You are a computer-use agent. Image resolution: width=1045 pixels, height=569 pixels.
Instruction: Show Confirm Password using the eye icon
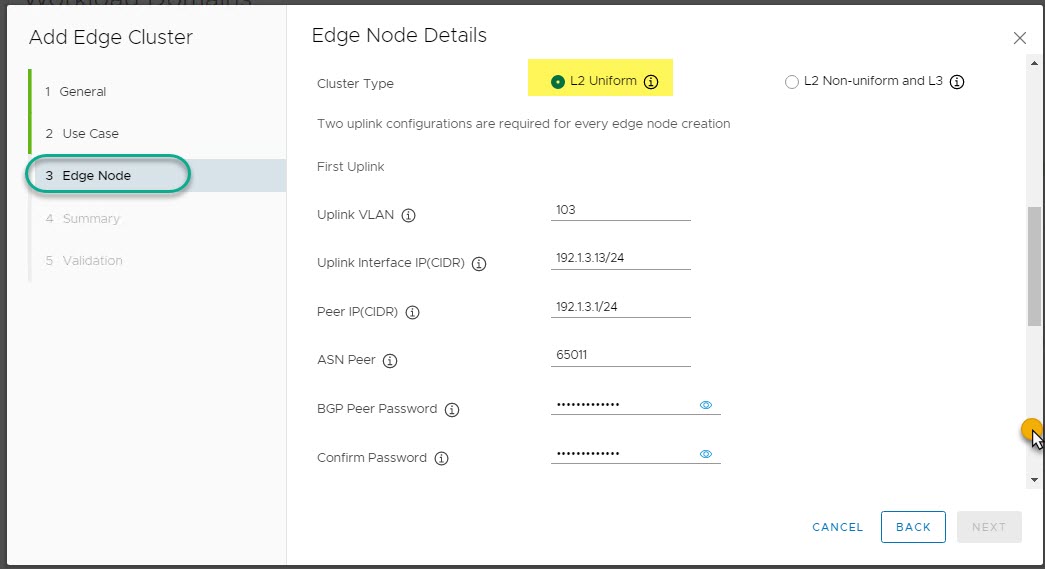pyautogui.click(x=705, y=454)
